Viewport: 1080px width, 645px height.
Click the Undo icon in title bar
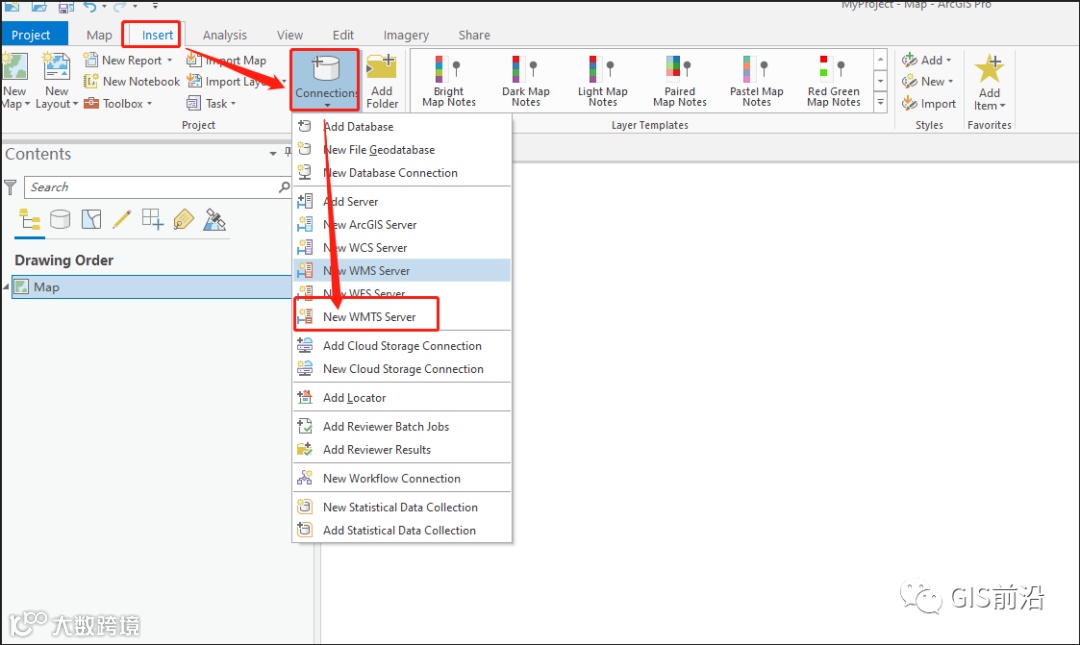pyautogui.click(x=90, y=6)
